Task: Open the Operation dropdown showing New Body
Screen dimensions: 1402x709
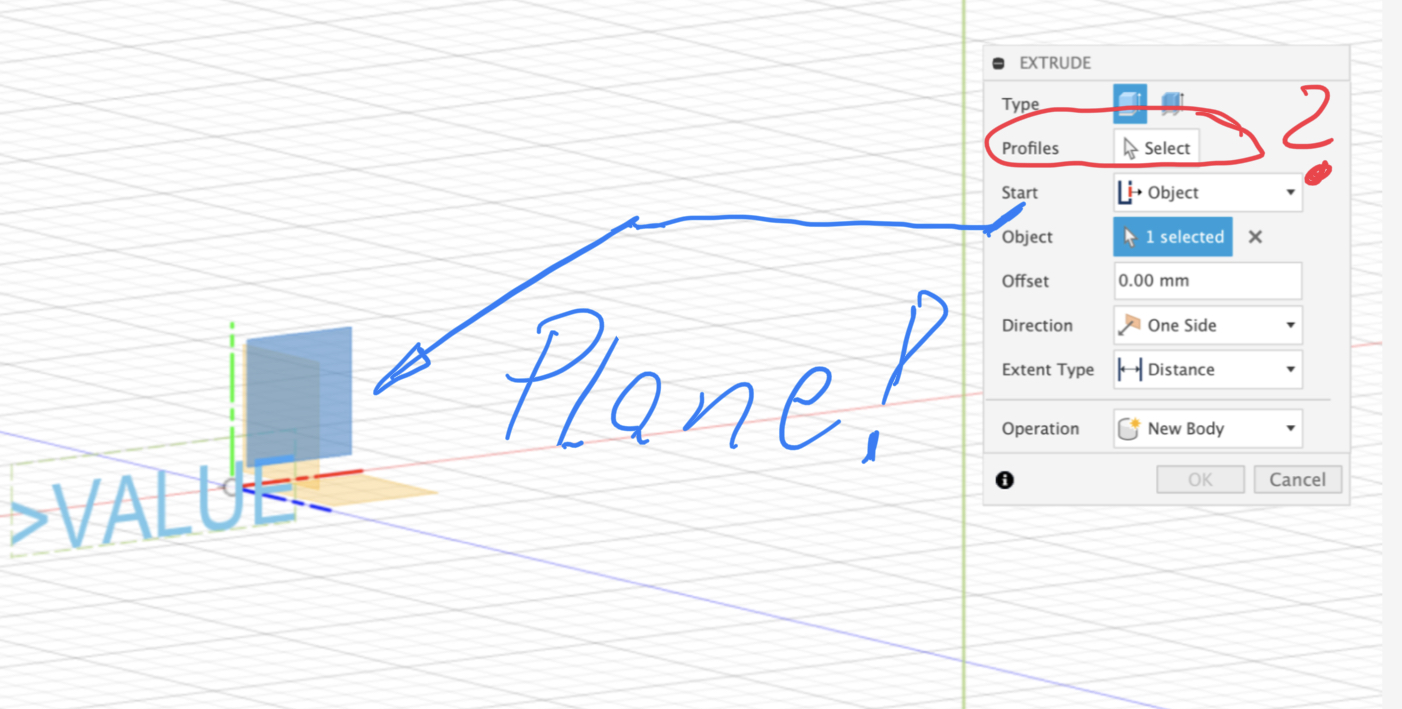Action: coord(1289,428)
